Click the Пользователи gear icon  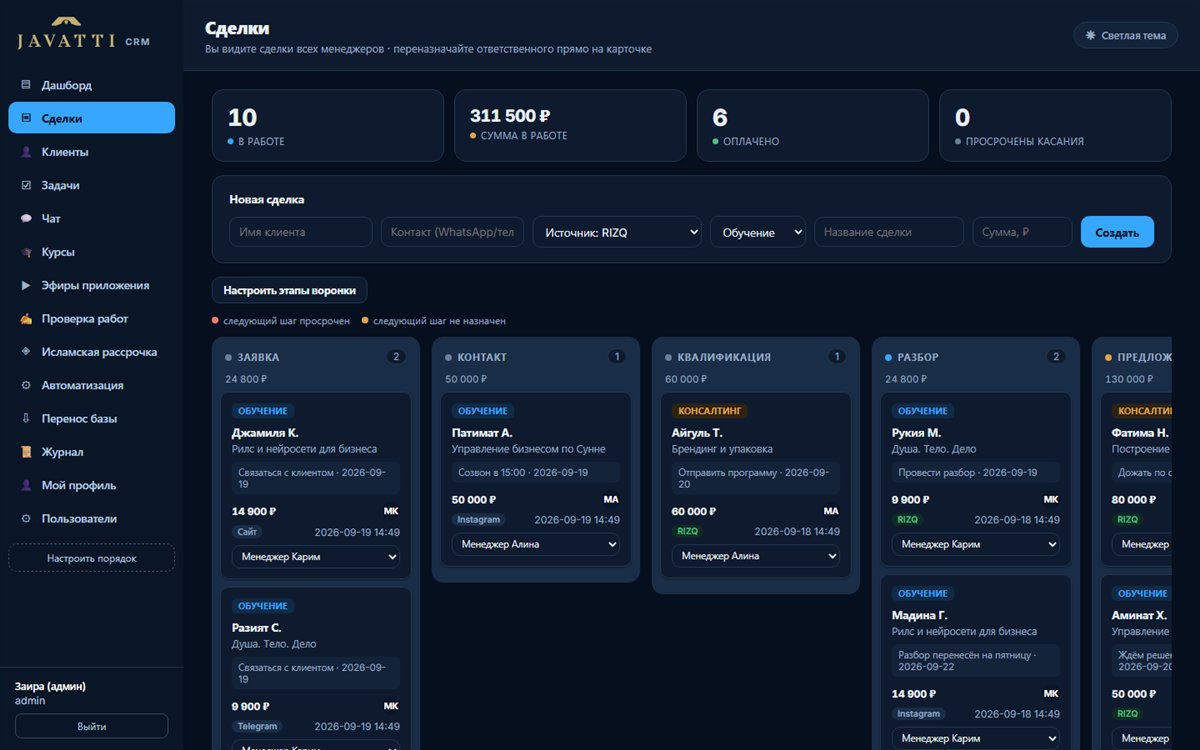pyautogui.click(x=26, y=519)
